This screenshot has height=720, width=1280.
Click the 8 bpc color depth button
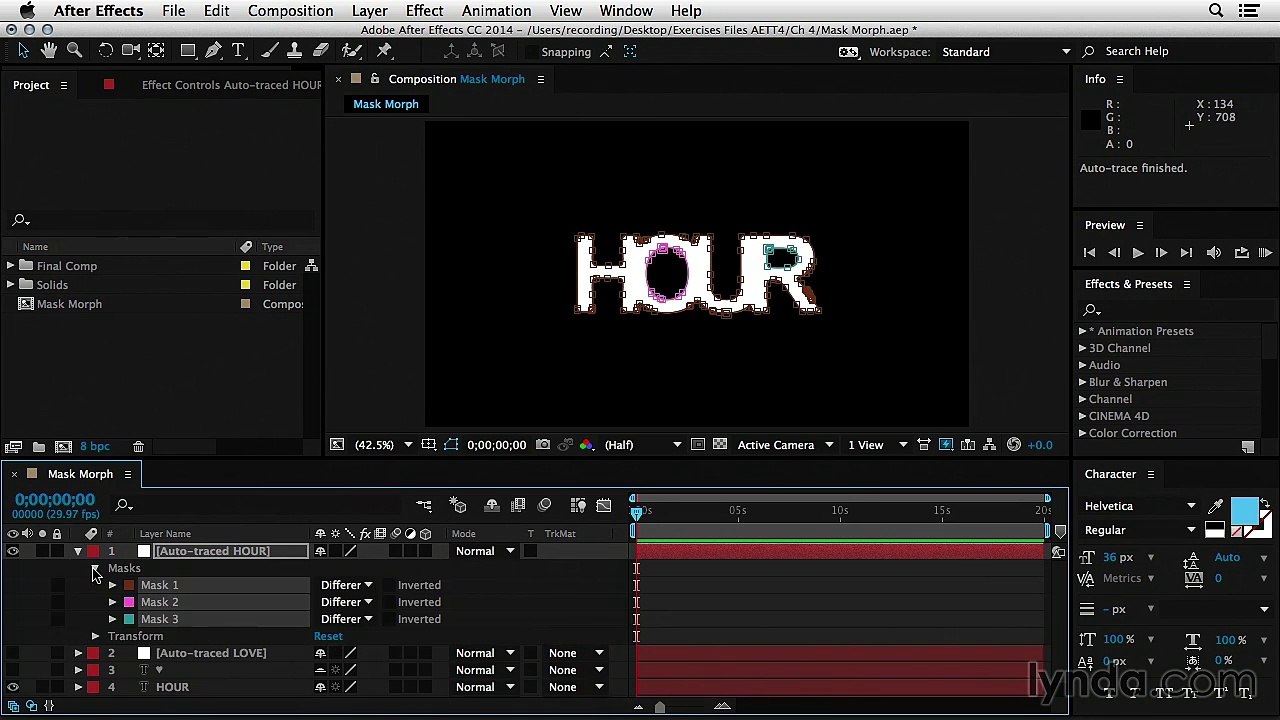(95, 446)
